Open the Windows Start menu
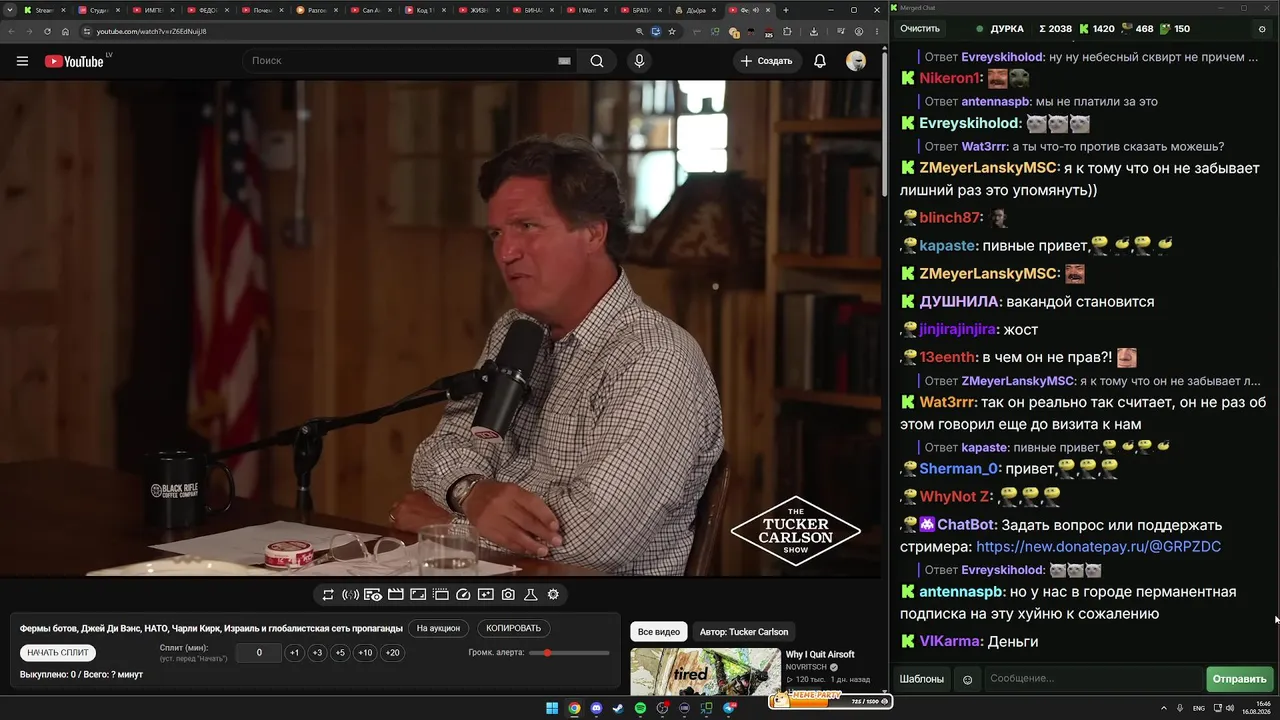The height and width of the screenshot is (720, 1280). click(x=552, y=708)
